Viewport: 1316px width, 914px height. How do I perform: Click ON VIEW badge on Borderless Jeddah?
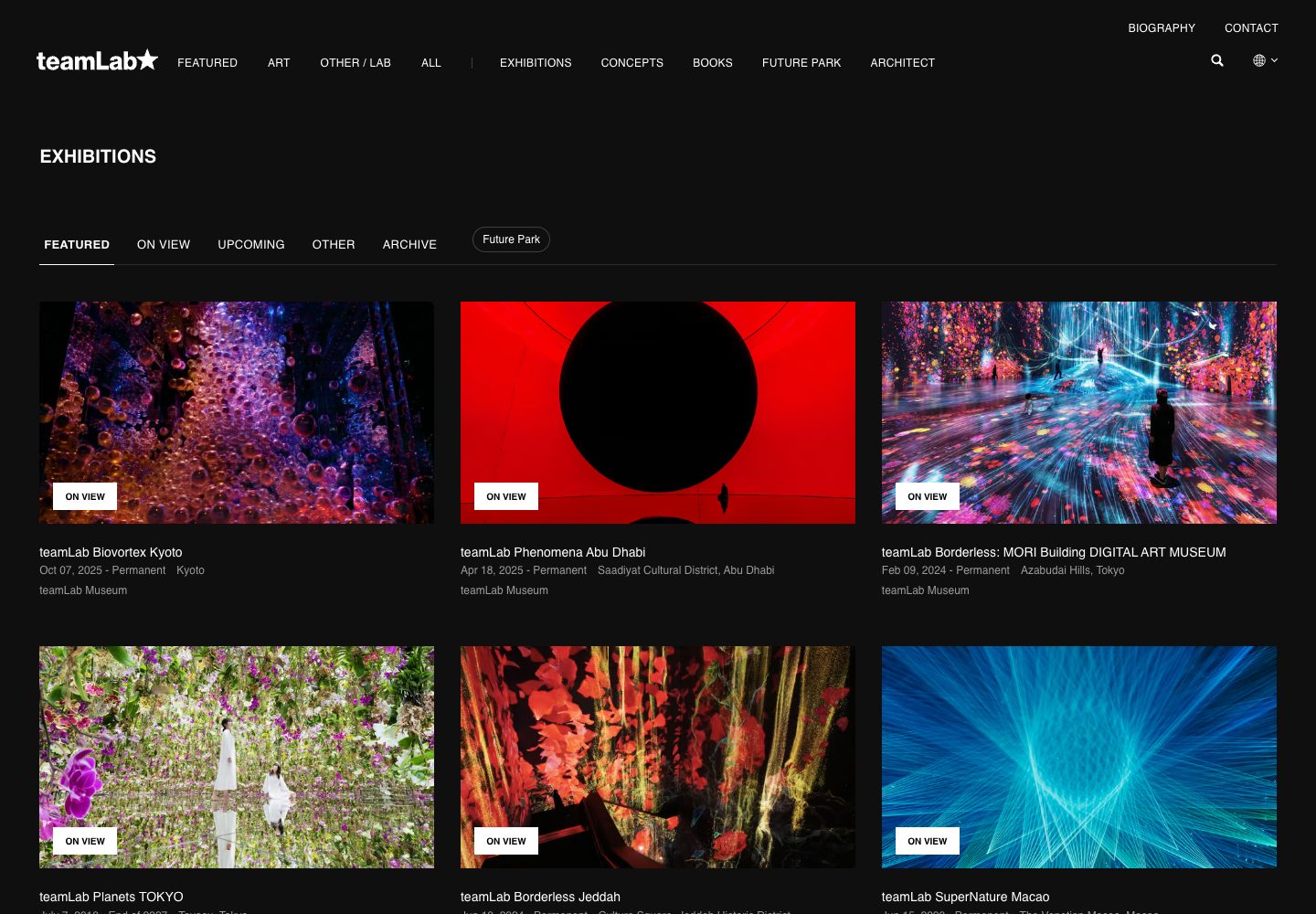(x=506, y=841)
